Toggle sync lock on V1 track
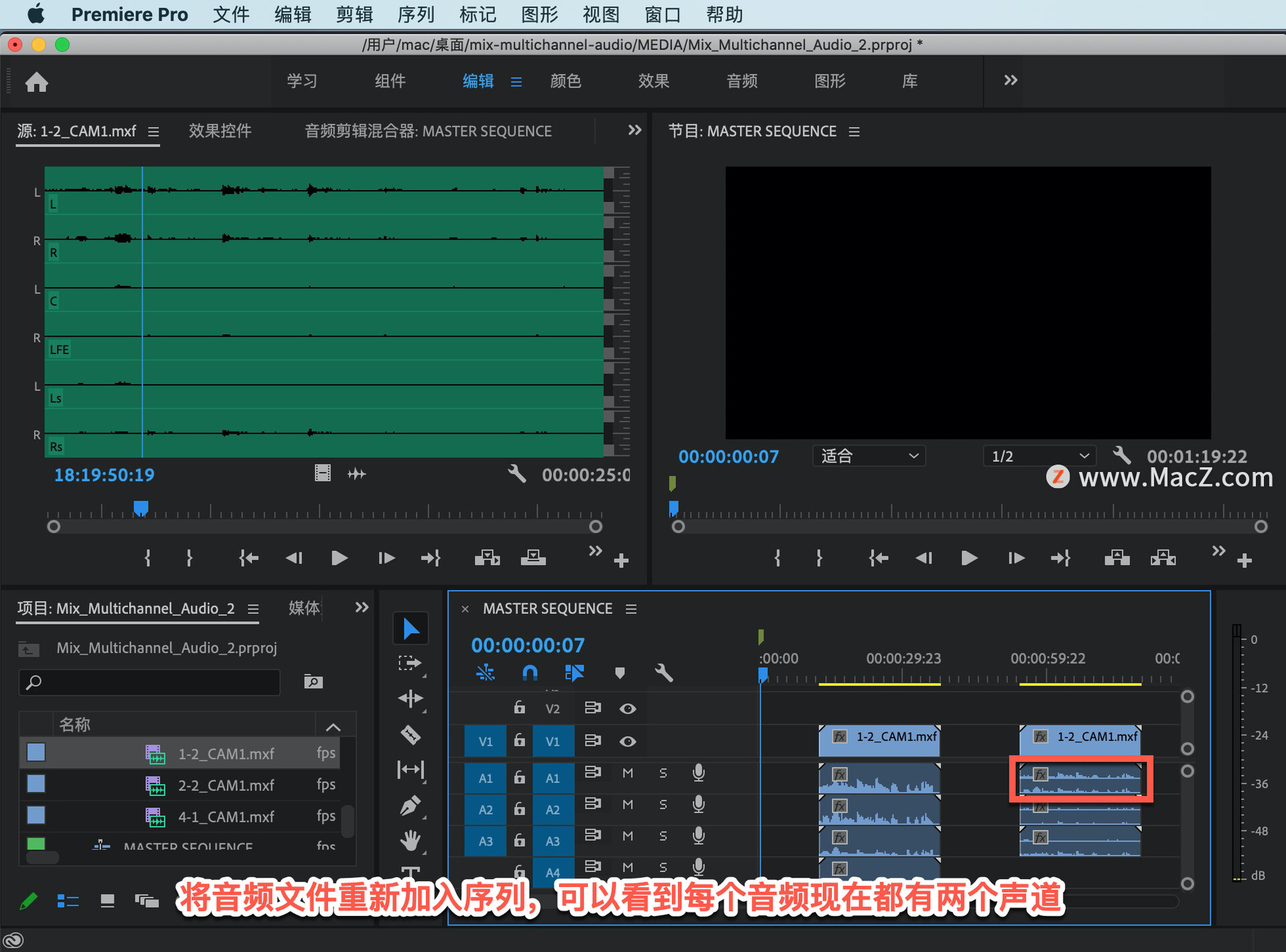The height and width of the screenshot is (952, 1286). [593, 740]
